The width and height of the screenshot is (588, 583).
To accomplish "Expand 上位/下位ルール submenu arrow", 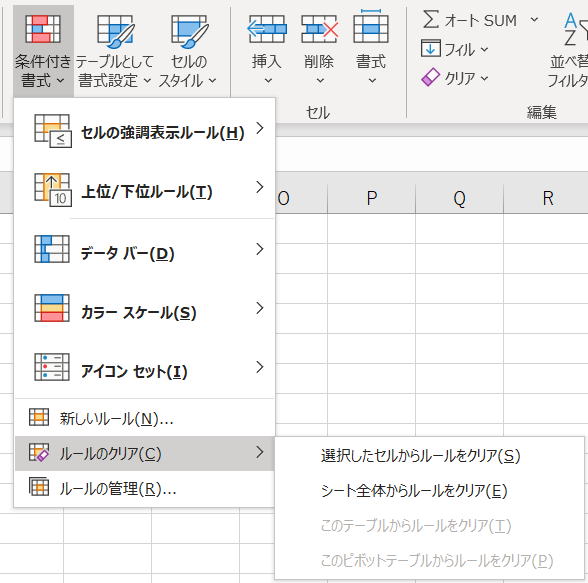I will point(260,187).
